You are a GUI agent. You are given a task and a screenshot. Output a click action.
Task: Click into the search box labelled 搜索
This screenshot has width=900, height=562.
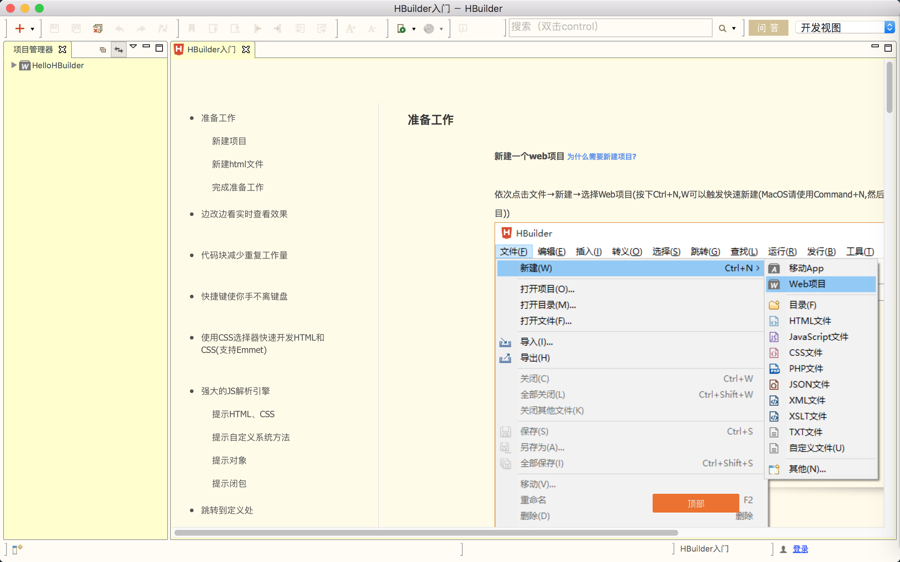[x=610, y=28]
